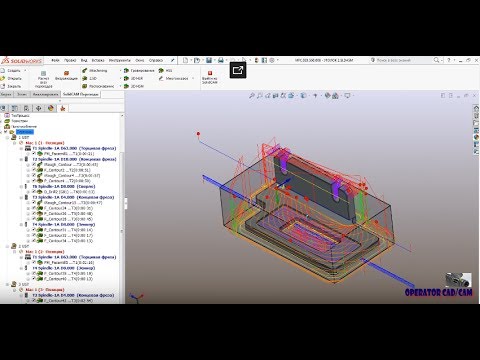Uncheck the F_Contour40 operation checkbox
Viewport: 480px width, 360px height.
point(34,279)
